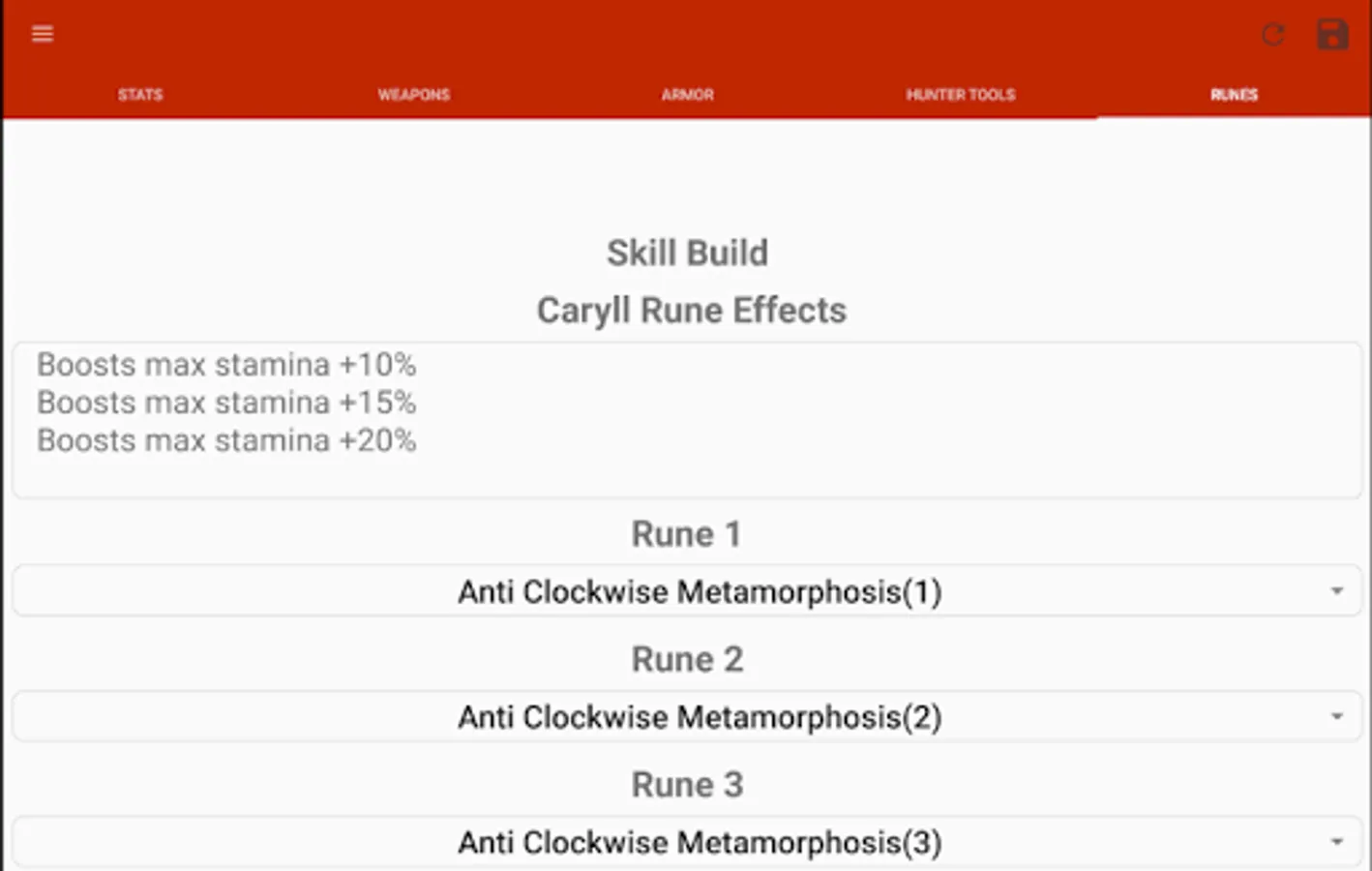Click the Caryll Rune Effects heading

(691, 311)
